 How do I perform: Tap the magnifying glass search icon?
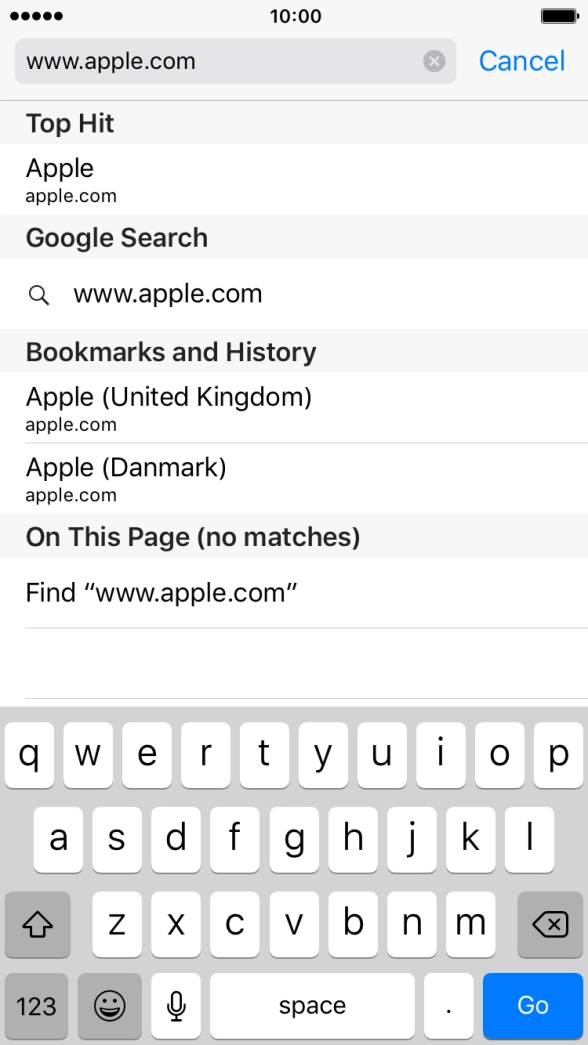click(38, 294)
